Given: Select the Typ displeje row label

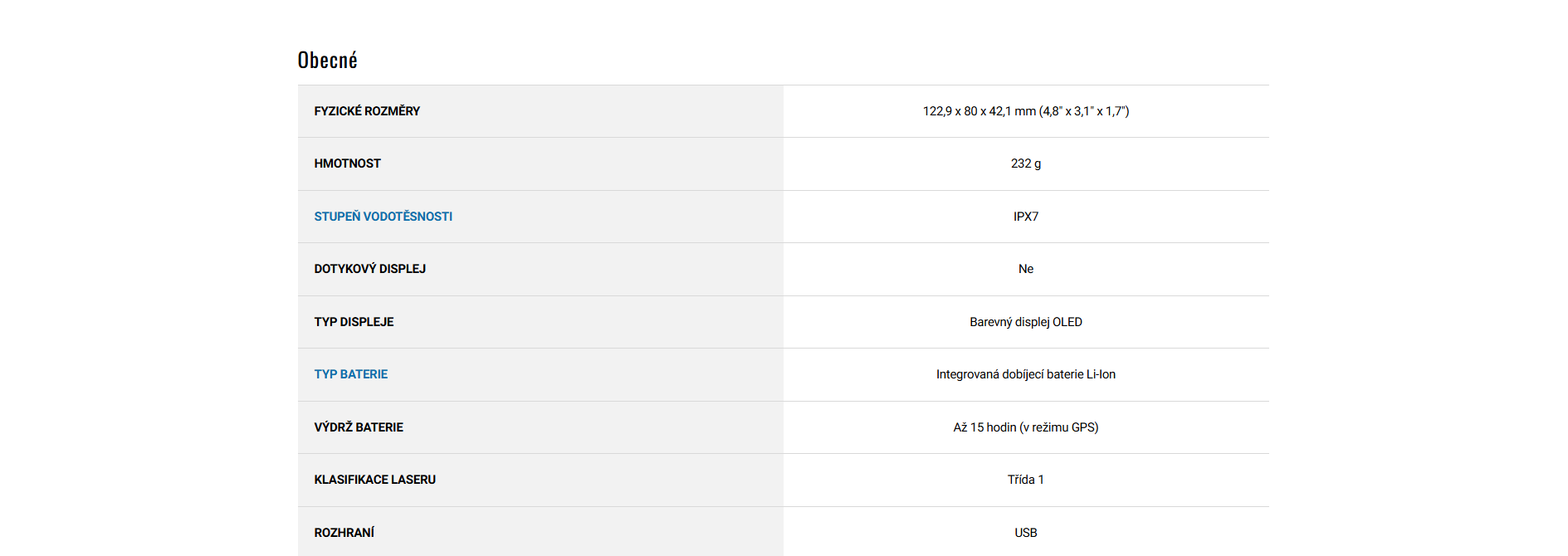Looking at the screenshot, I should tap(354, 322).
